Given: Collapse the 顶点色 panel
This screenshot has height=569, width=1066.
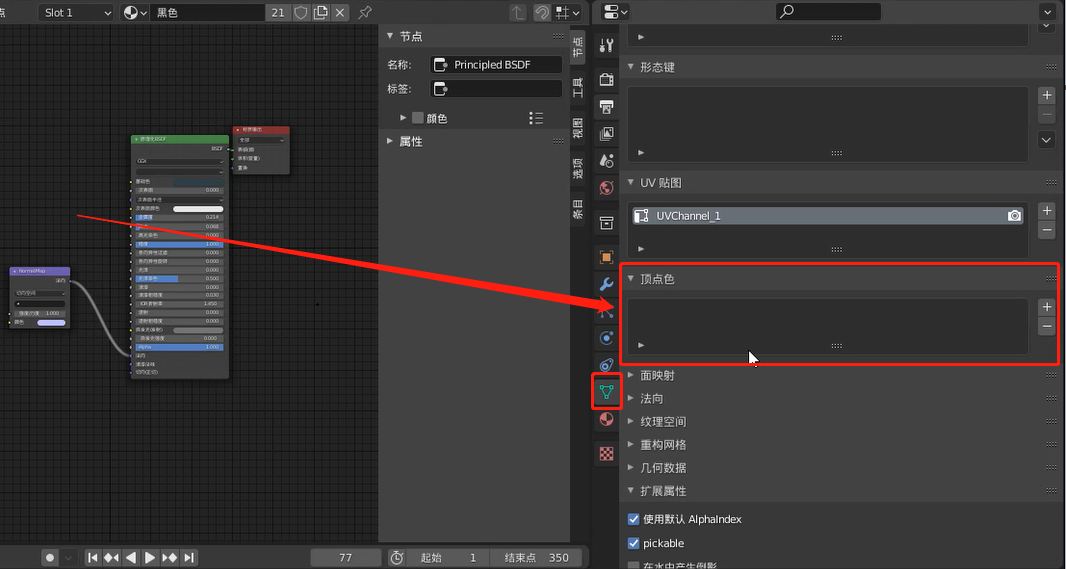Looking at the screenshot, I should [631, 279].
